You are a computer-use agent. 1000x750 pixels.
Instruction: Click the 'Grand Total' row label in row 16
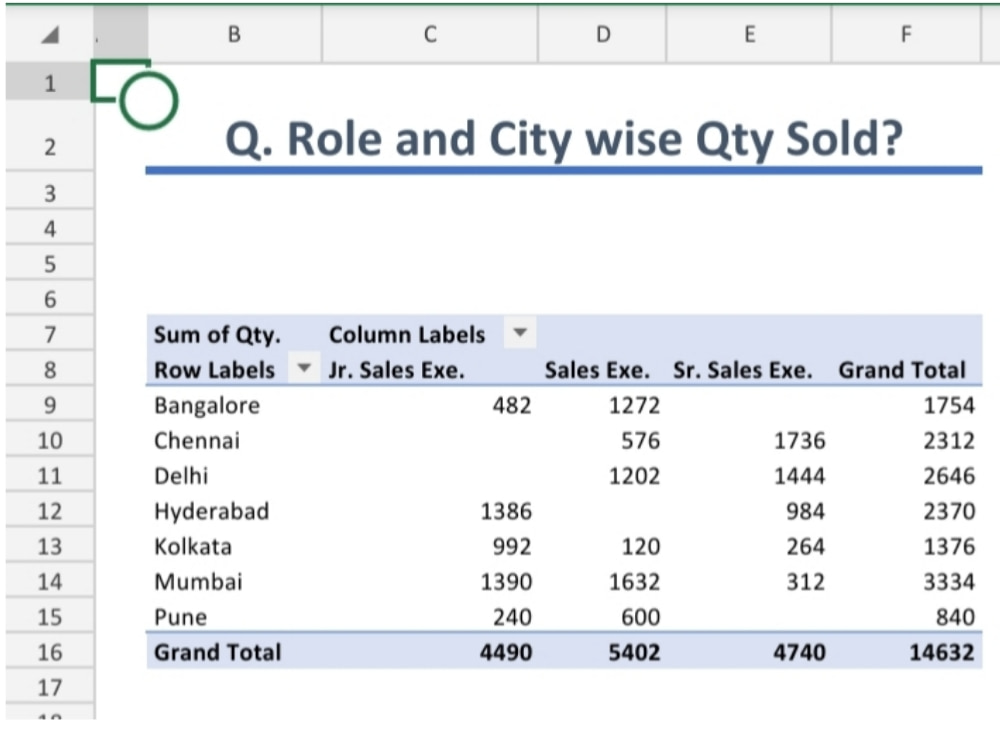[217, 652]
